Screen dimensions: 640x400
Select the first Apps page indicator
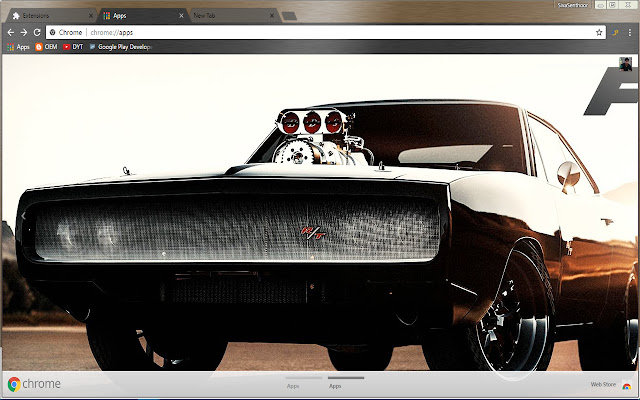tap(304, 382)
